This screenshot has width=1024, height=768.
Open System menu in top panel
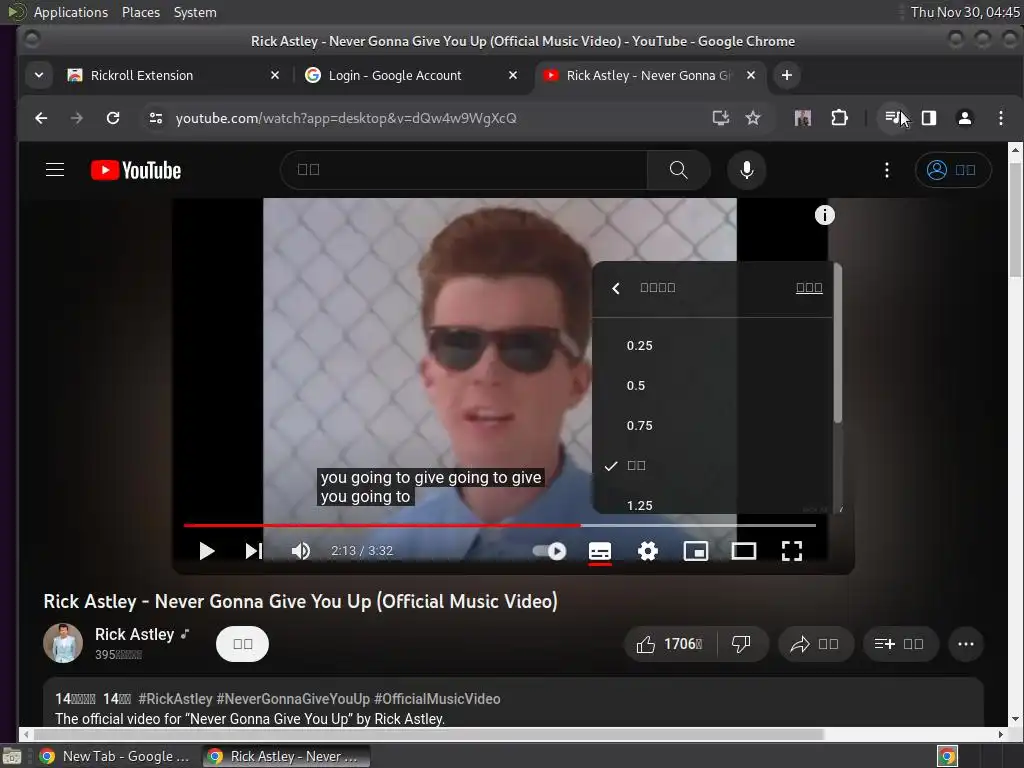[195, 12]
